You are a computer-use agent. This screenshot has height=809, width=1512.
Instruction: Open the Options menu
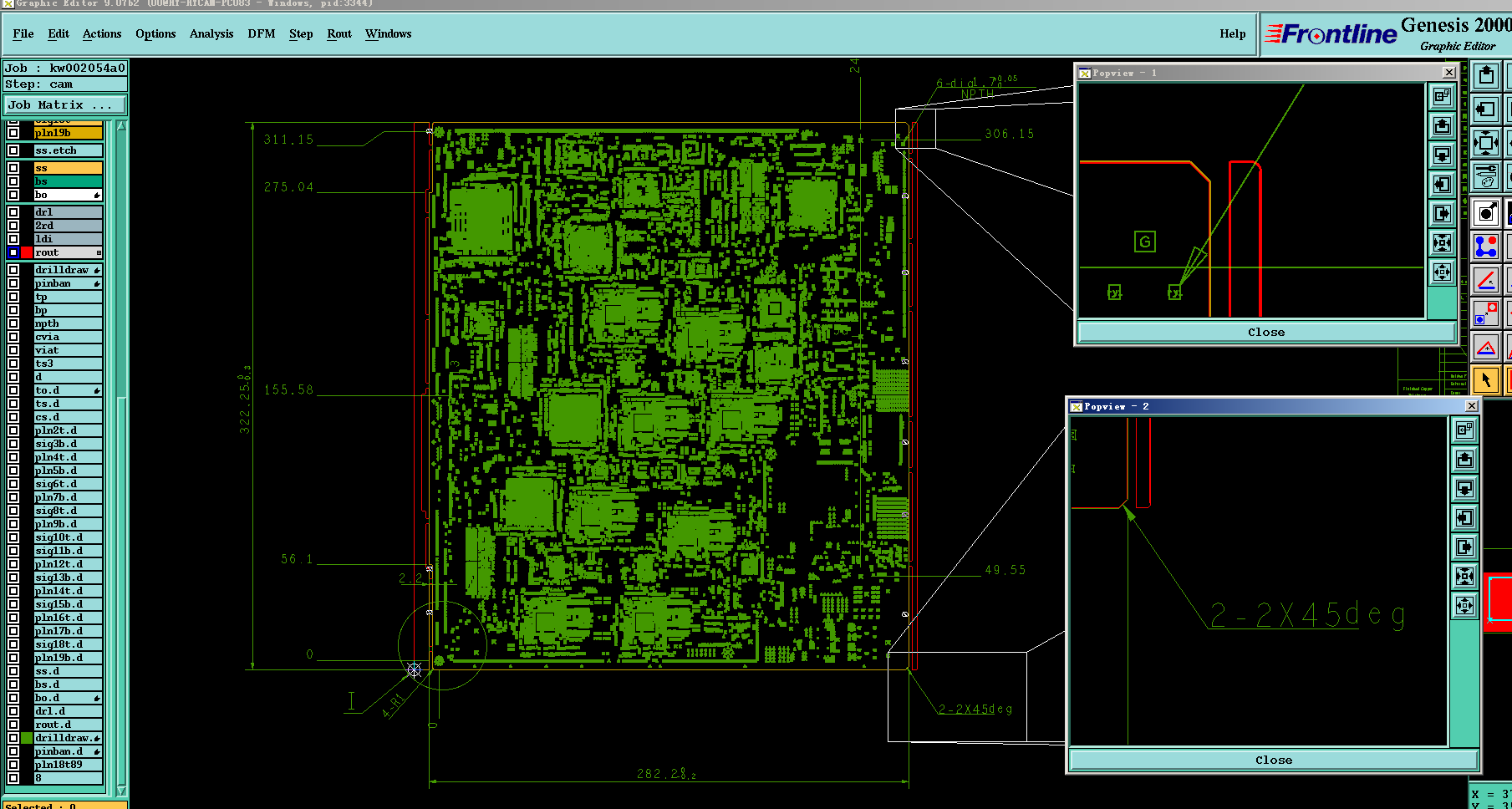click(155, 33)
